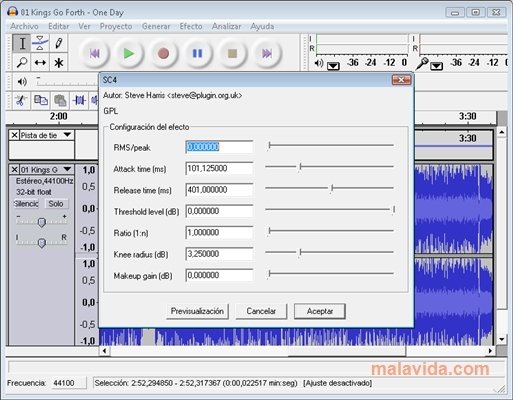Screen dimensions: 513x400
Task: Open the Generar menu
Action: (156, 26)
